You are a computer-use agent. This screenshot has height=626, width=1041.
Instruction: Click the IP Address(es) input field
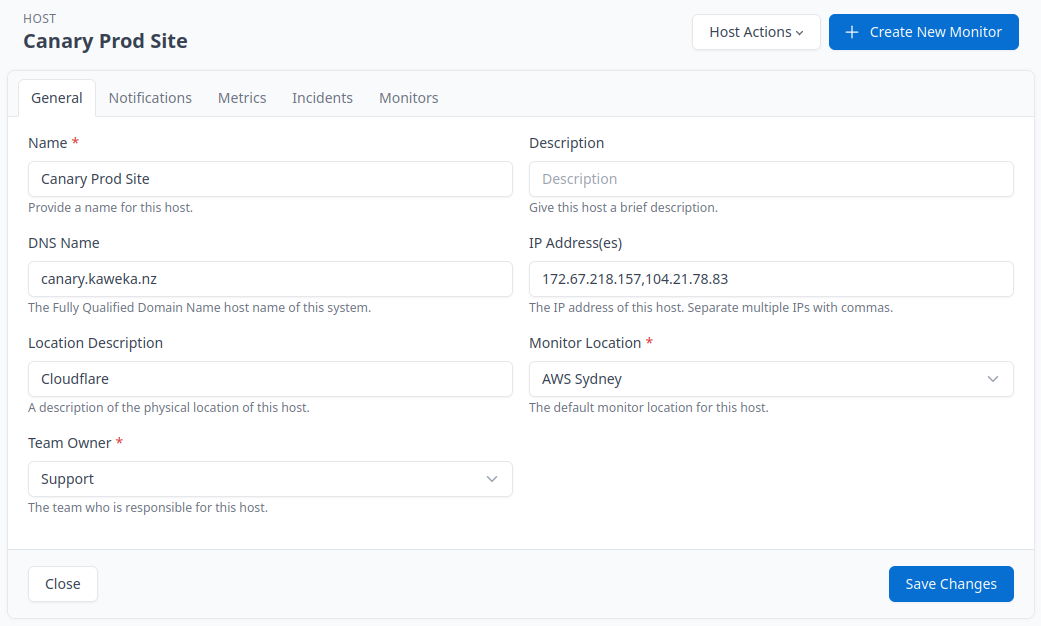click(x=770, y=279)
